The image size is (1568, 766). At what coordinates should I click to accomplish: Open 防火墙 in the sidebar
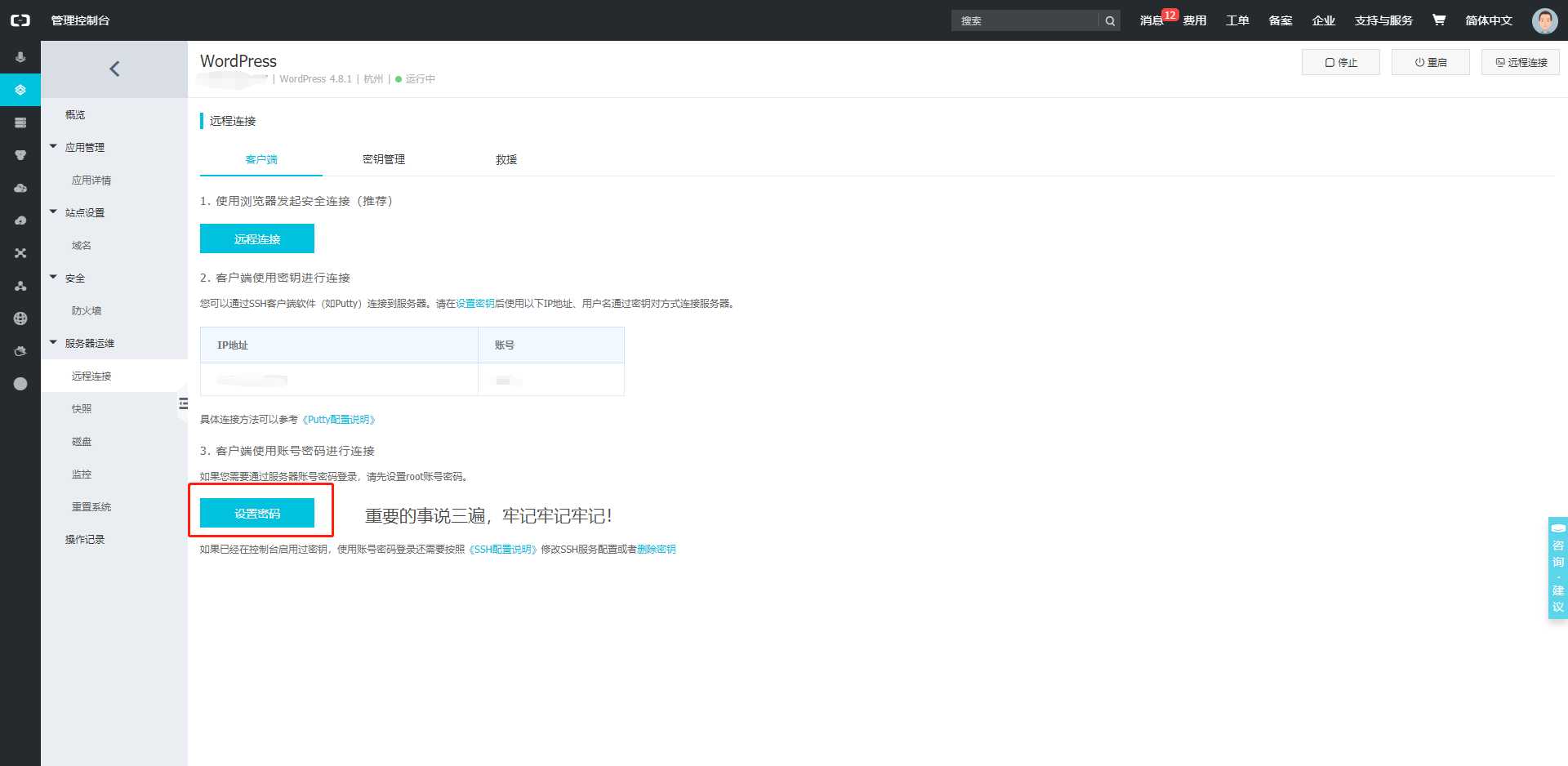pos(87,311)
